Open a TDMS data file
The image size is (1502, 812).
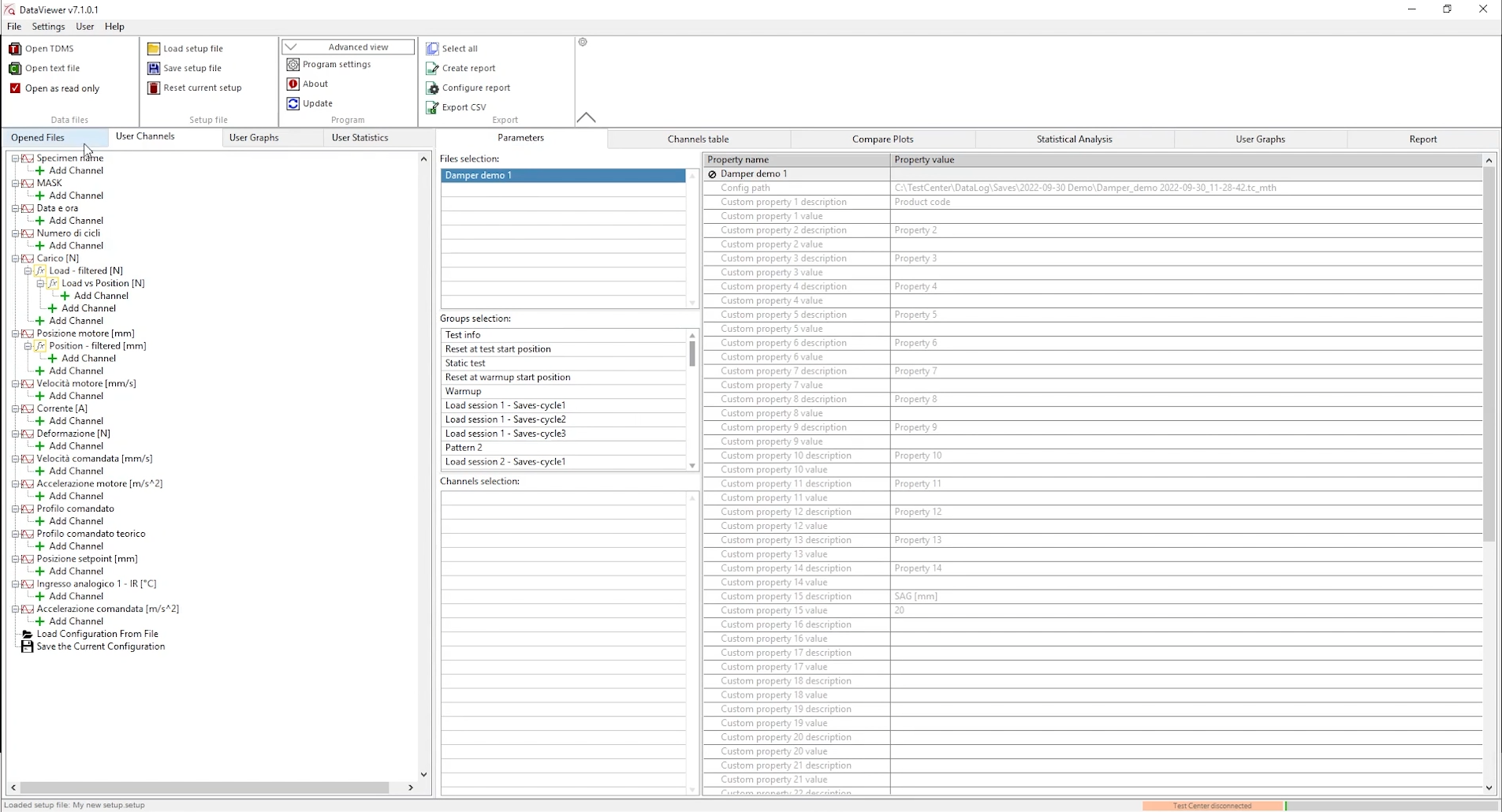(49, 48)
